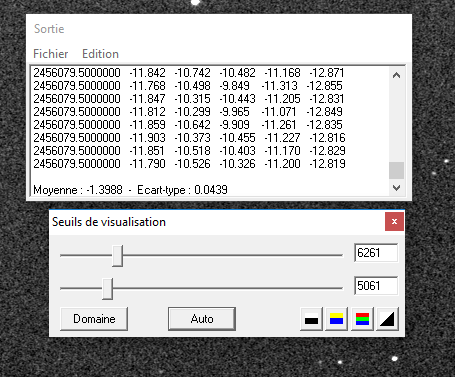Click the value -10.742 in first row
The image size is (455, 377).
tap(192, 73)
